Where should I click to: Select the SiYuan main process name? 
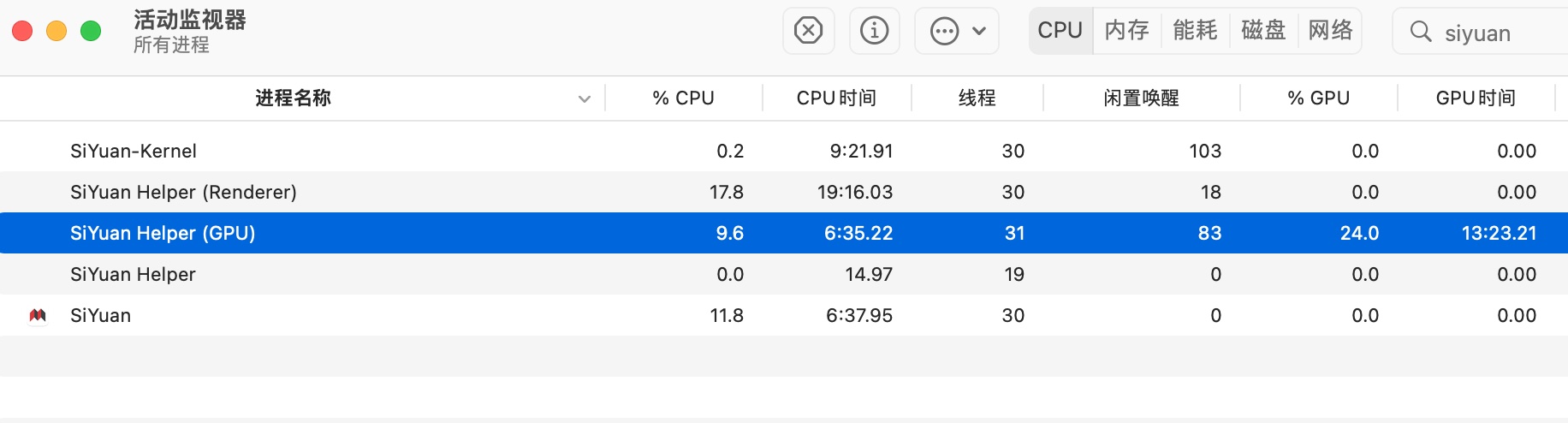click(100, 315)
